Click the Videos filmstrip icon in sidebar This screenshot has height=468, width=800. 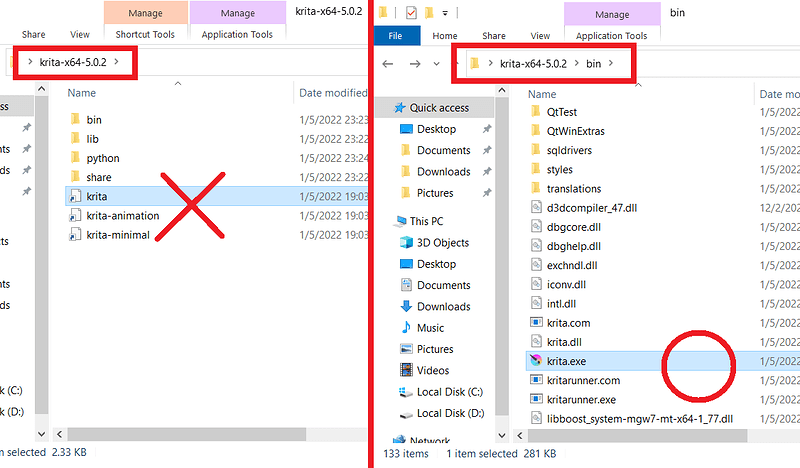coord(406,370)
